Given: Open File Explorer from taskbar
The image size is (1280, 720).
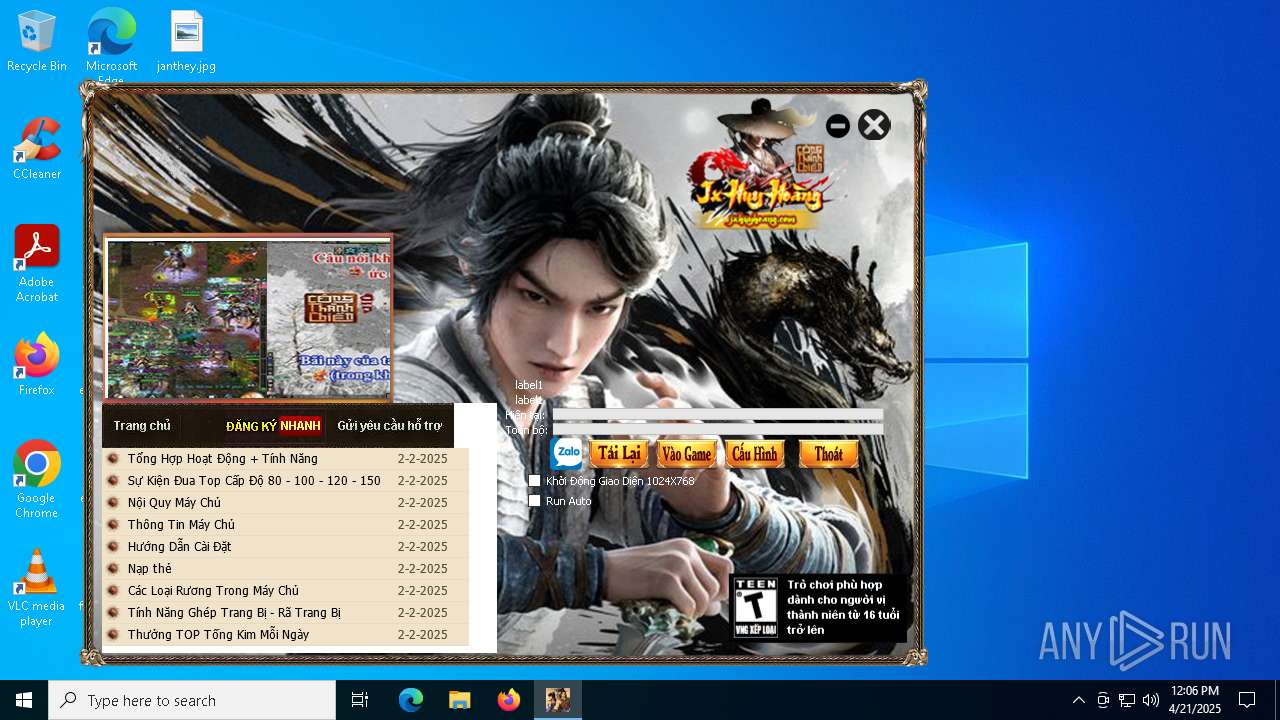Looking at the screenshot, I should click(460, 700).
